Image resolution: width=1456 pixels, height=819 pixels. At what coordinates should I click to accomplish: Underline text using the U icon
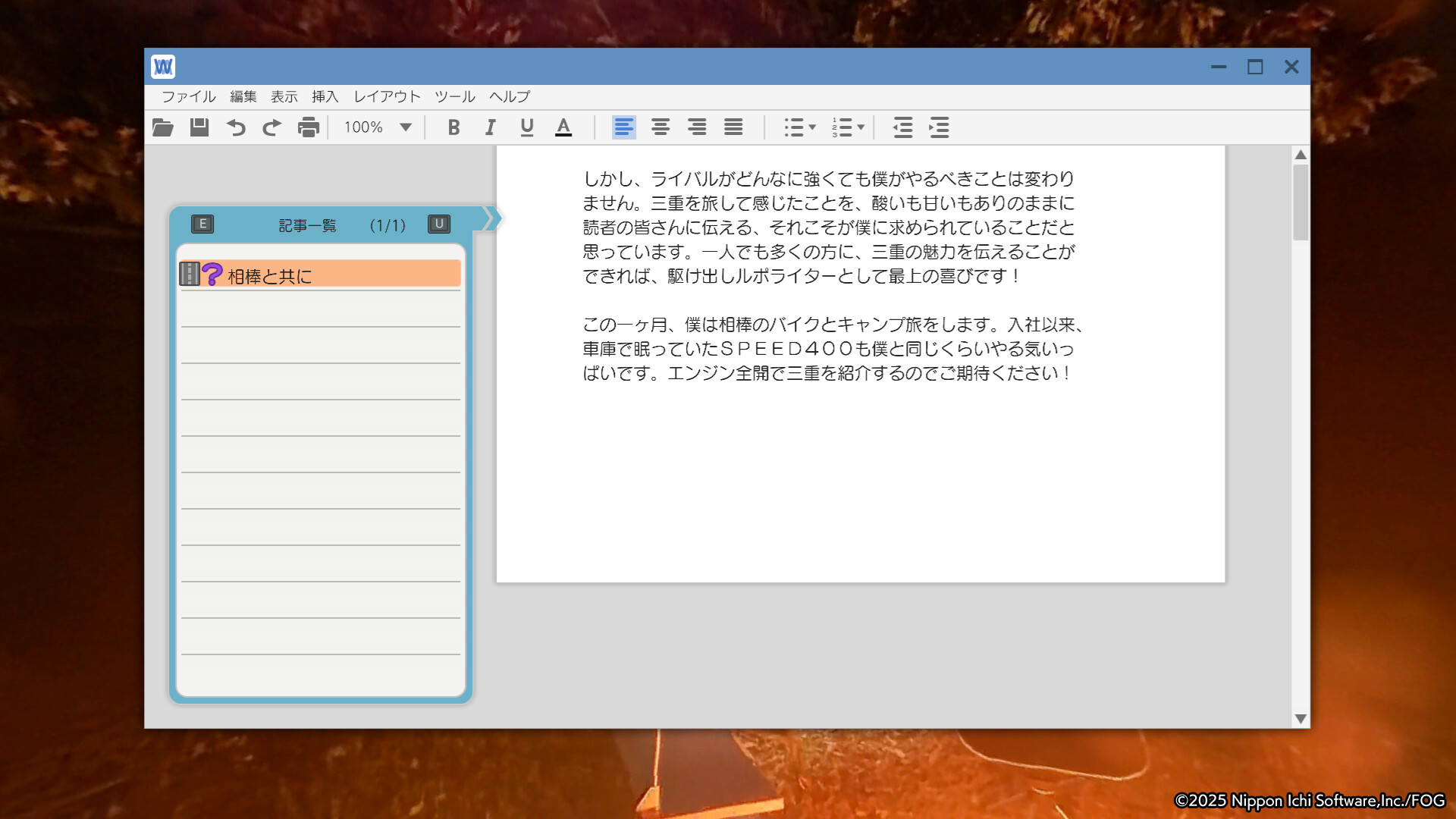pos(526,127)
